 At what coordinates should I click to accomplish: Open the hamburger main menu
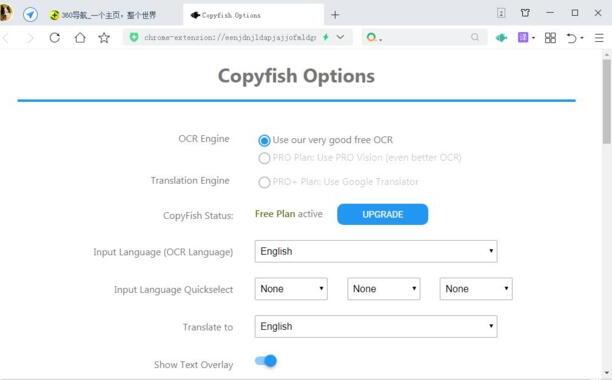click(x=599, y=38)
